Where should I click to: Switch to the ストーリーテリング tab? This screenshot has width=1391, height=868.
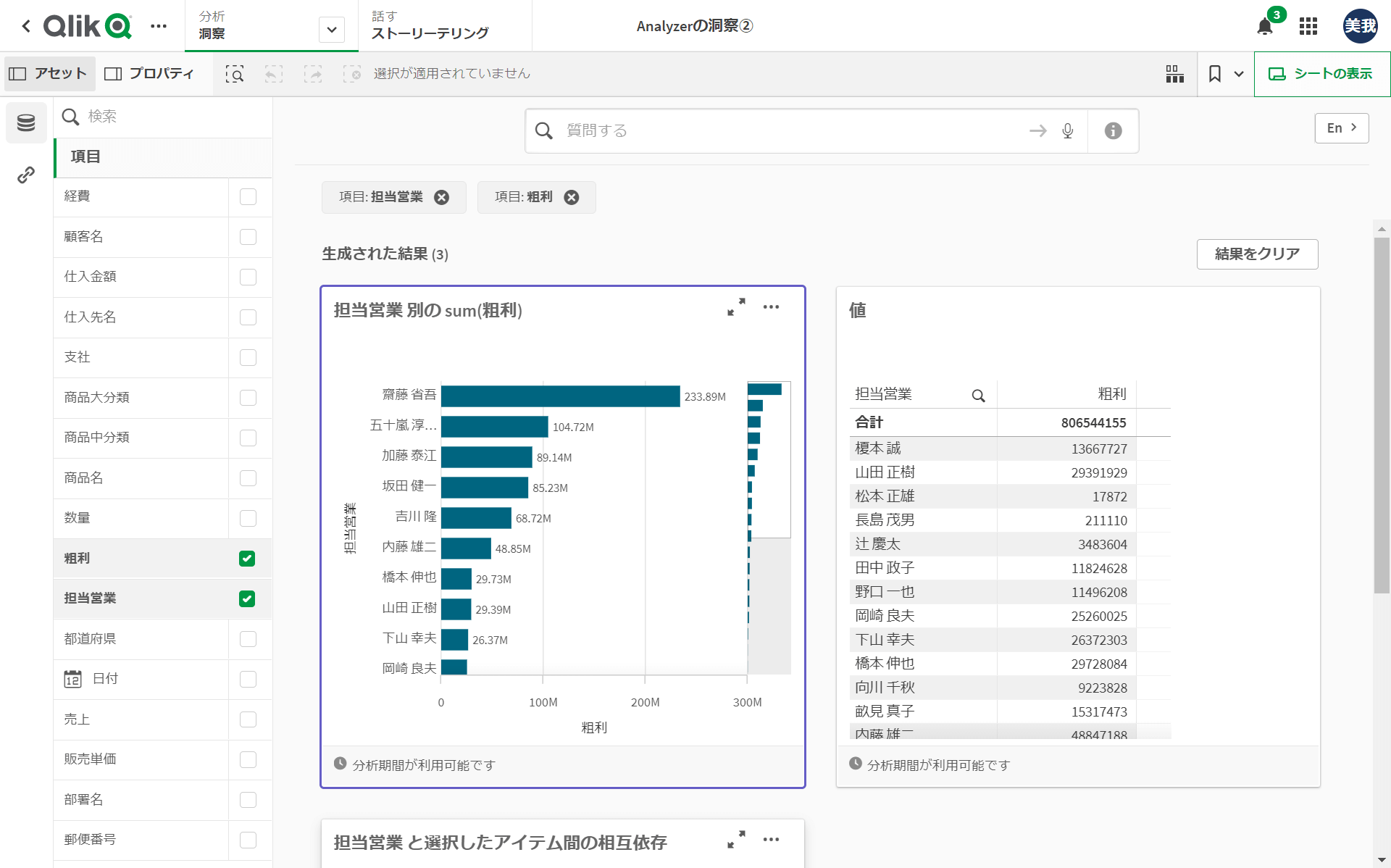pos(430,26)
